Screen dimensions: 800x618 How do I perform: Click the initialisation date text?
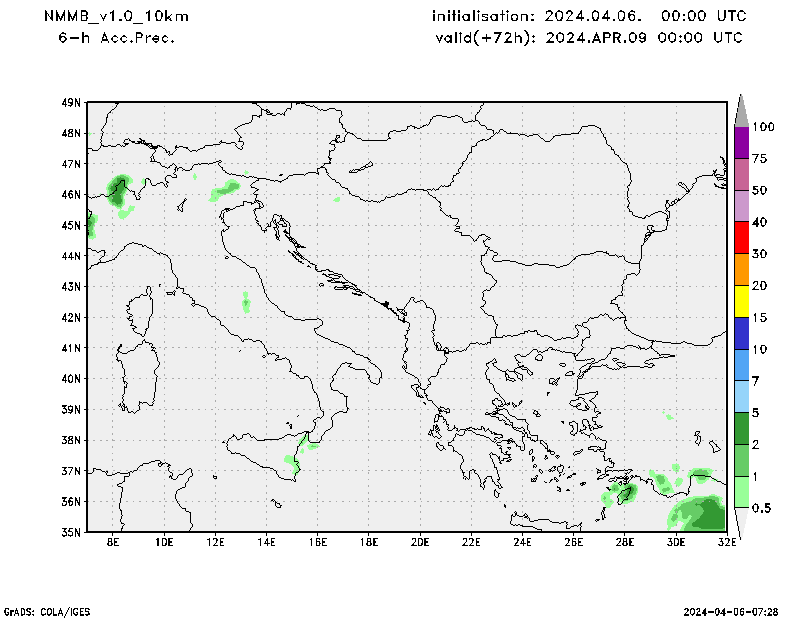(x=588, y=16)
